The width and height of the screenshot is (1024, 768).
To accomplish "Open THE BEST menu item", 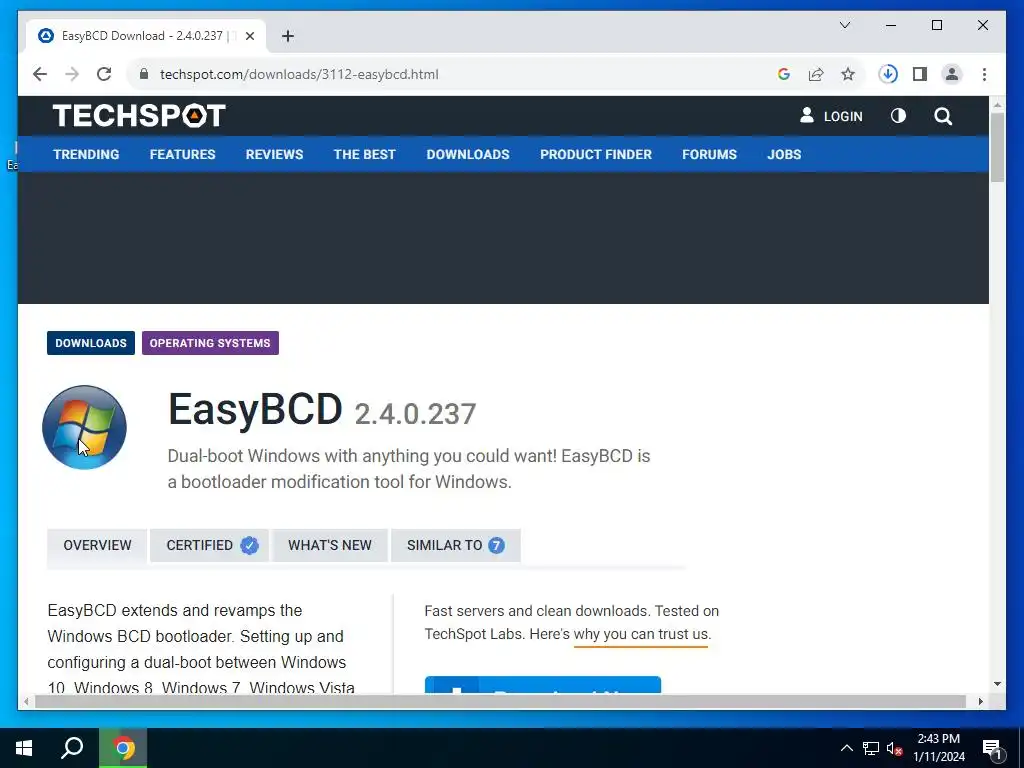I will pyautogui.click(x=364, y=155).
